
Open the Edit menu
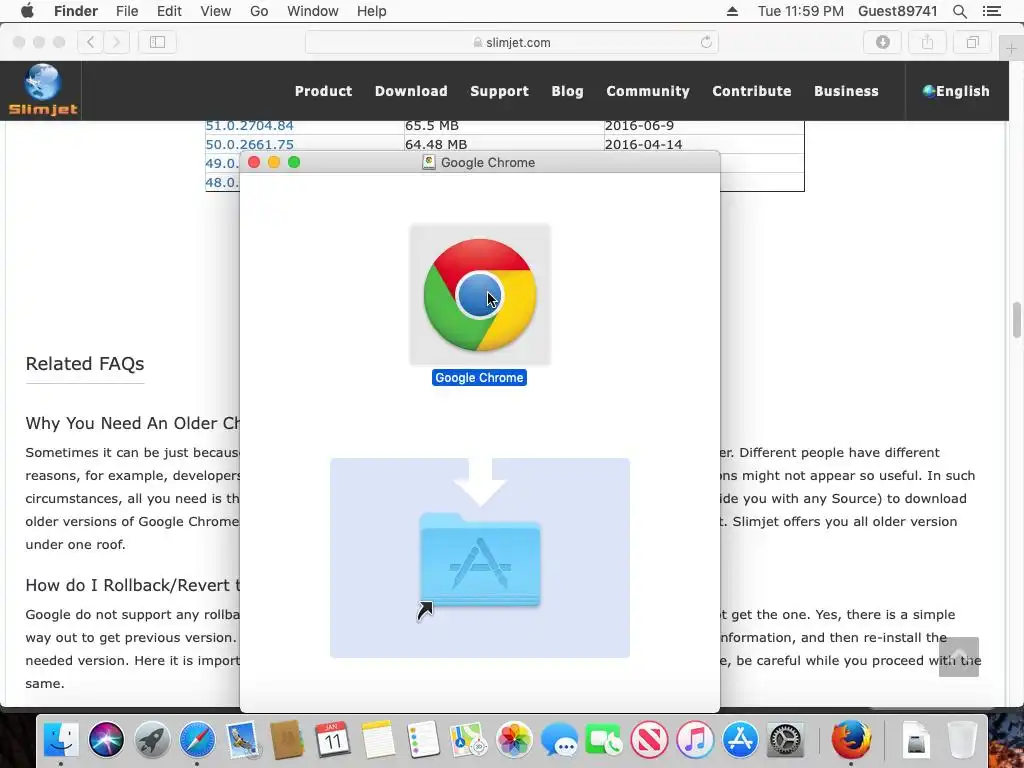pos(169,11)
